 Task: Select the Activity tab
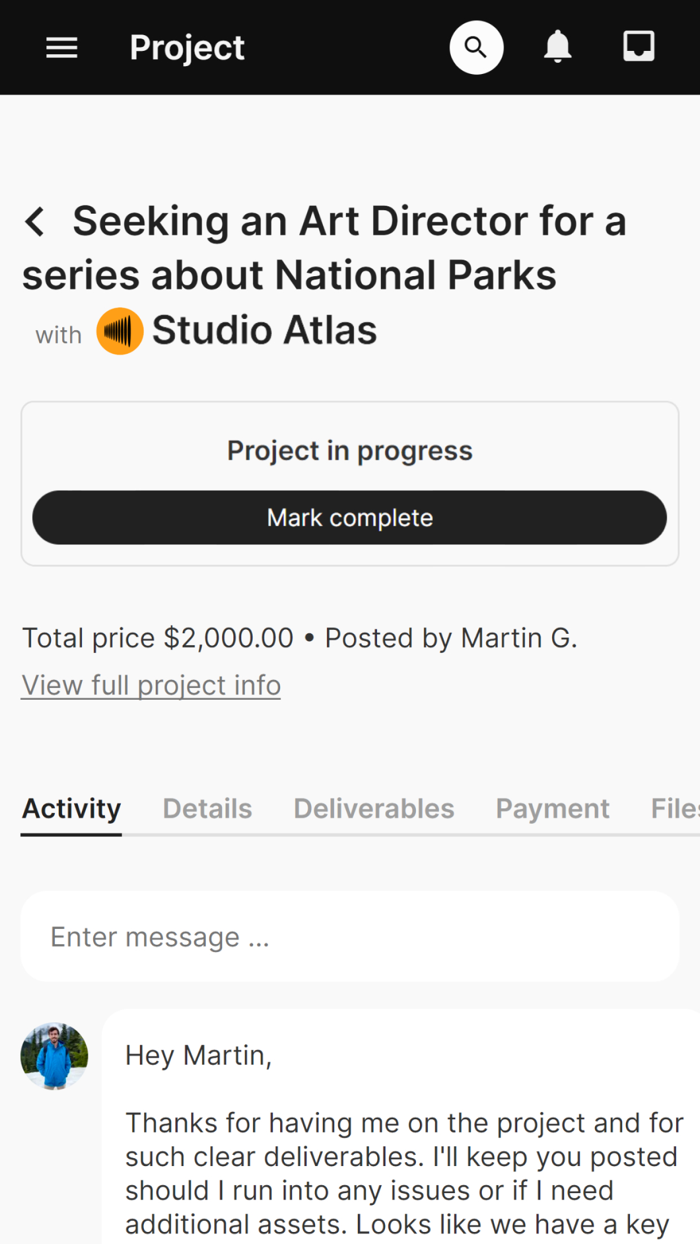[71, 808]
